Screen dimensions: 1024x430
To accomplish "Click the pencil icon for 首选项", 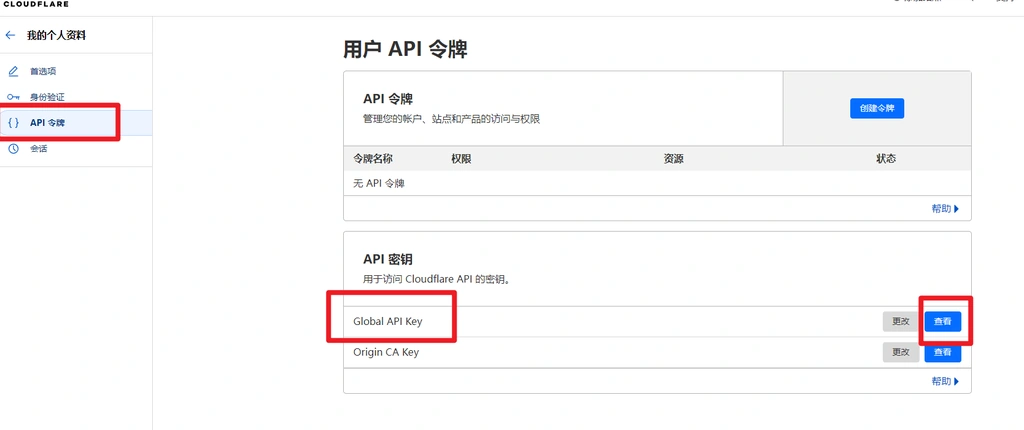I will coord(13,71).
